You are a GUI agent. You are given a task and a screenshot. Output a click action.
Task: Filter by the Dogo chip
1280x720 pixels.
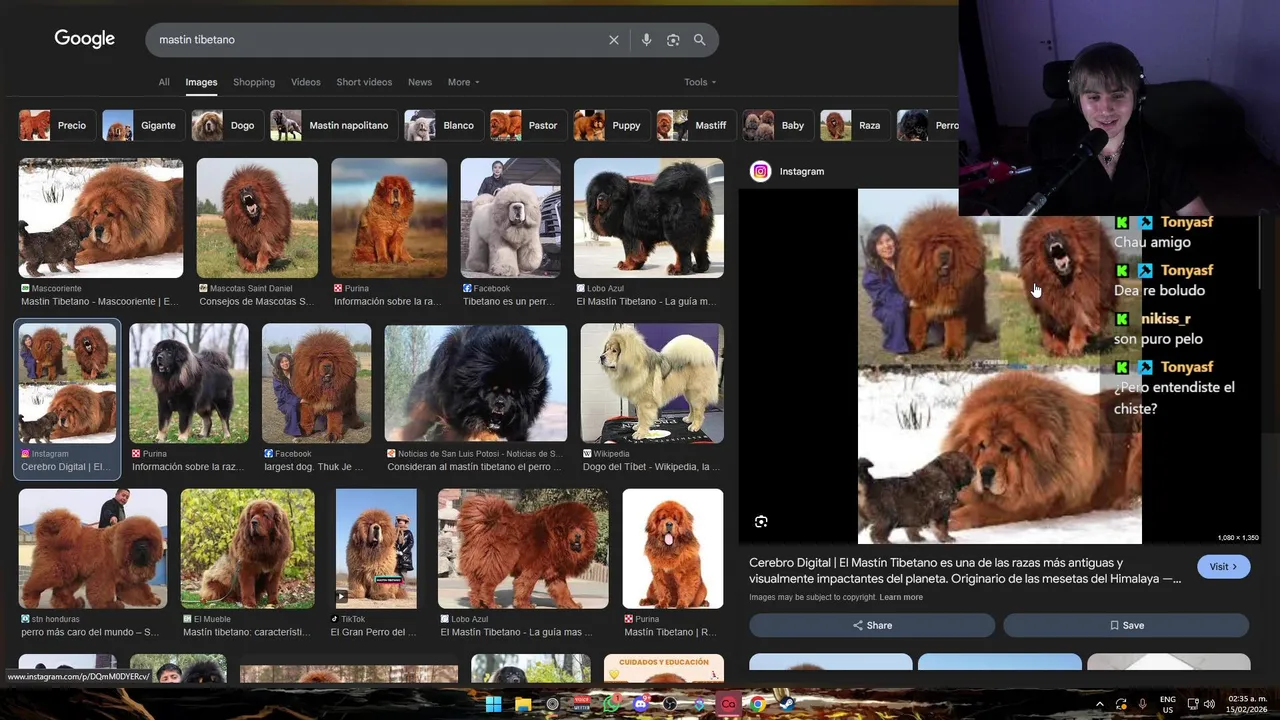(227, 125)
